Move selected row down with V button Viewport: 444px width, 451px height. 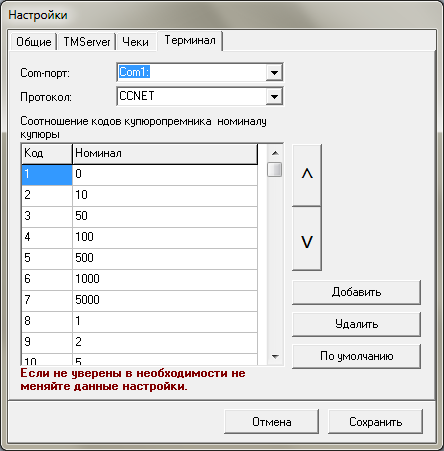click(x=307, y=239)
